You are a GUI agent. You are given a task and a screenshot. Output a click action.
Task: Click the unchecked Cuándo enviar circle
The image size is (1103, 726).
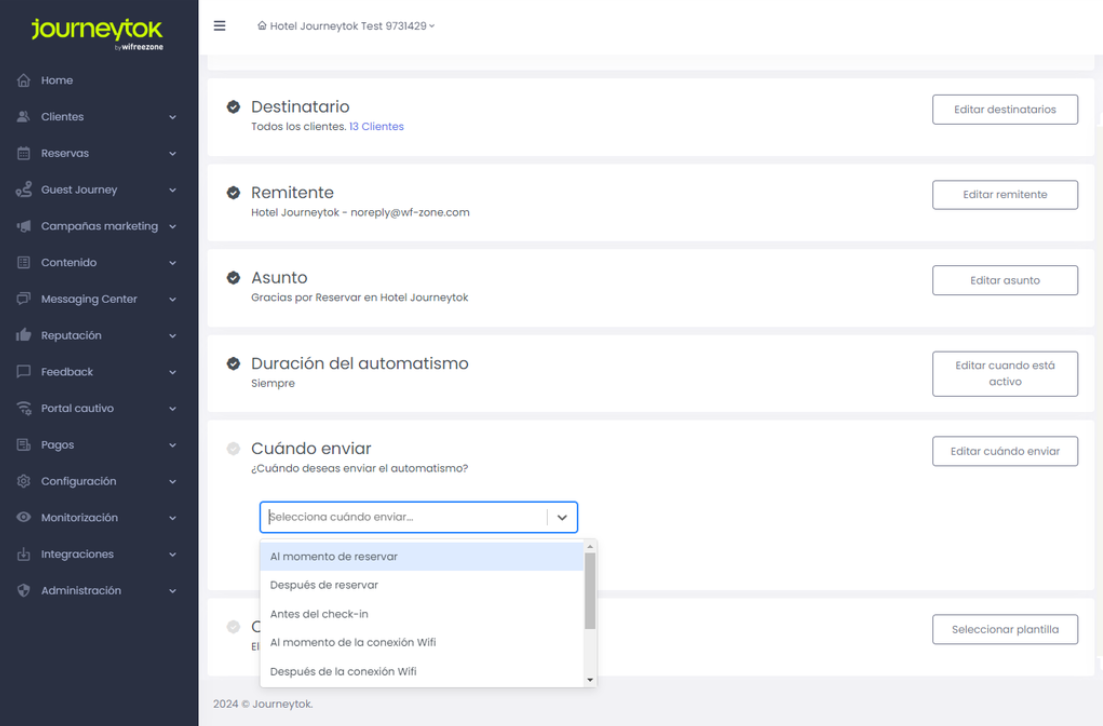(233, 449)
